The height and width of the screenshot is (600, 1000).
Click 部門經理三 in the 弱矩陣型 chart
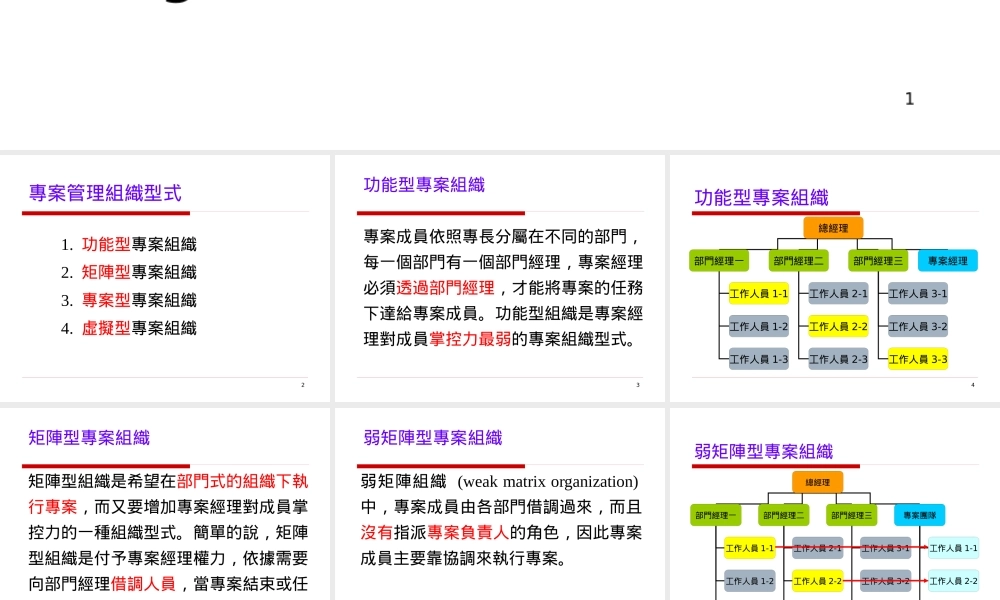(852, 515)
